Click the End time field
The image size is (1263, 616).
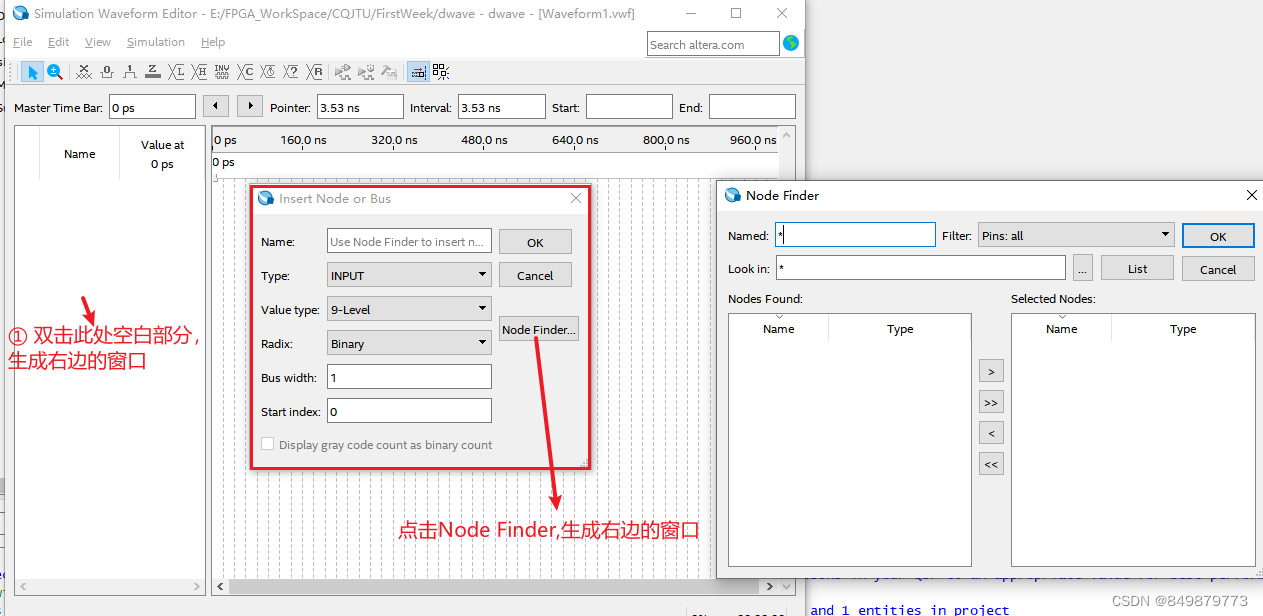(x=752, y=107)
